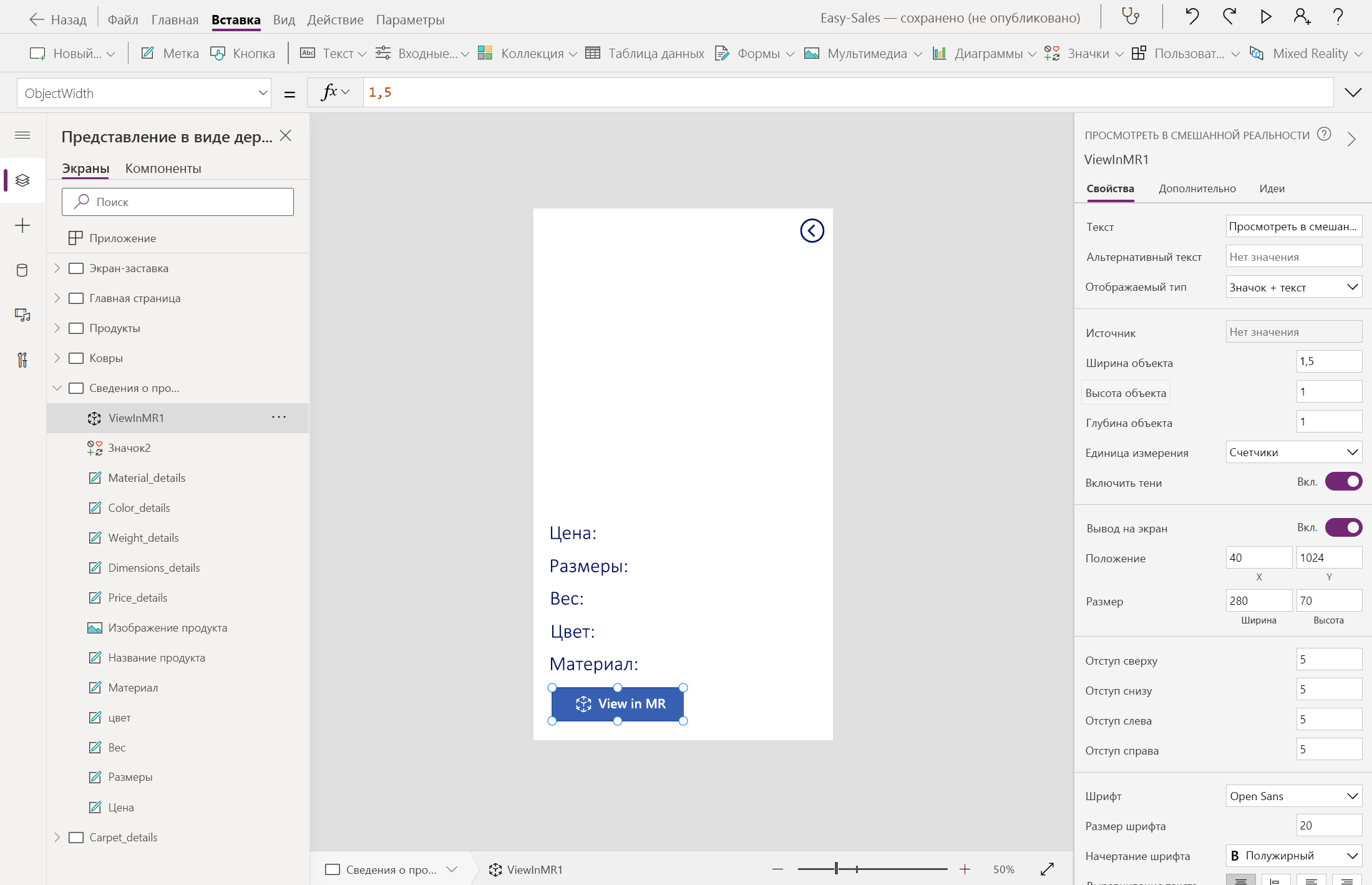This screenshot has height=885, width=1372.
Task: Open the Шрифт Open Sans dropdown
Action: (1293, 796)
